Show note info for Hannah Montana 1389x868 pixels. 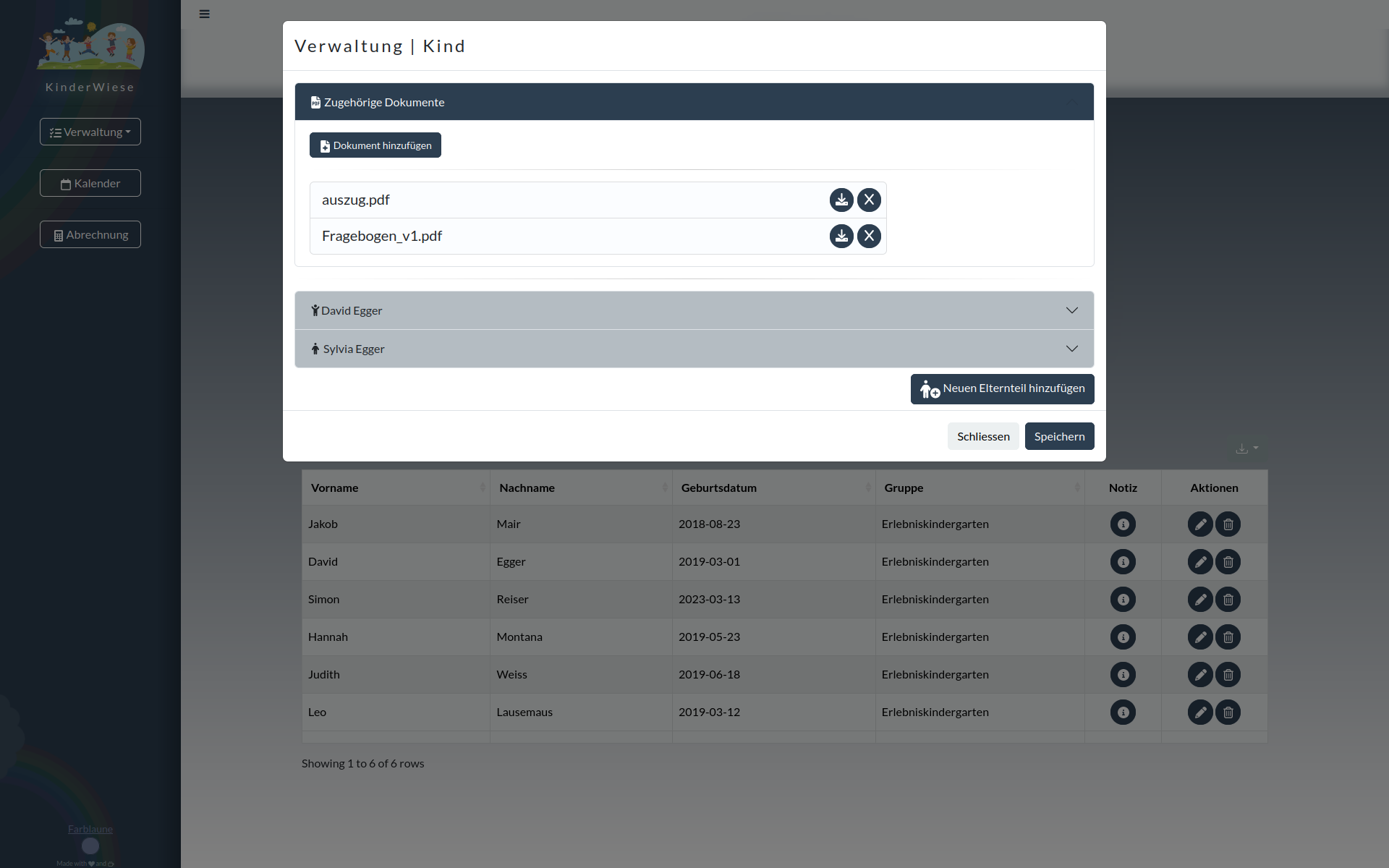(1123, 637)
